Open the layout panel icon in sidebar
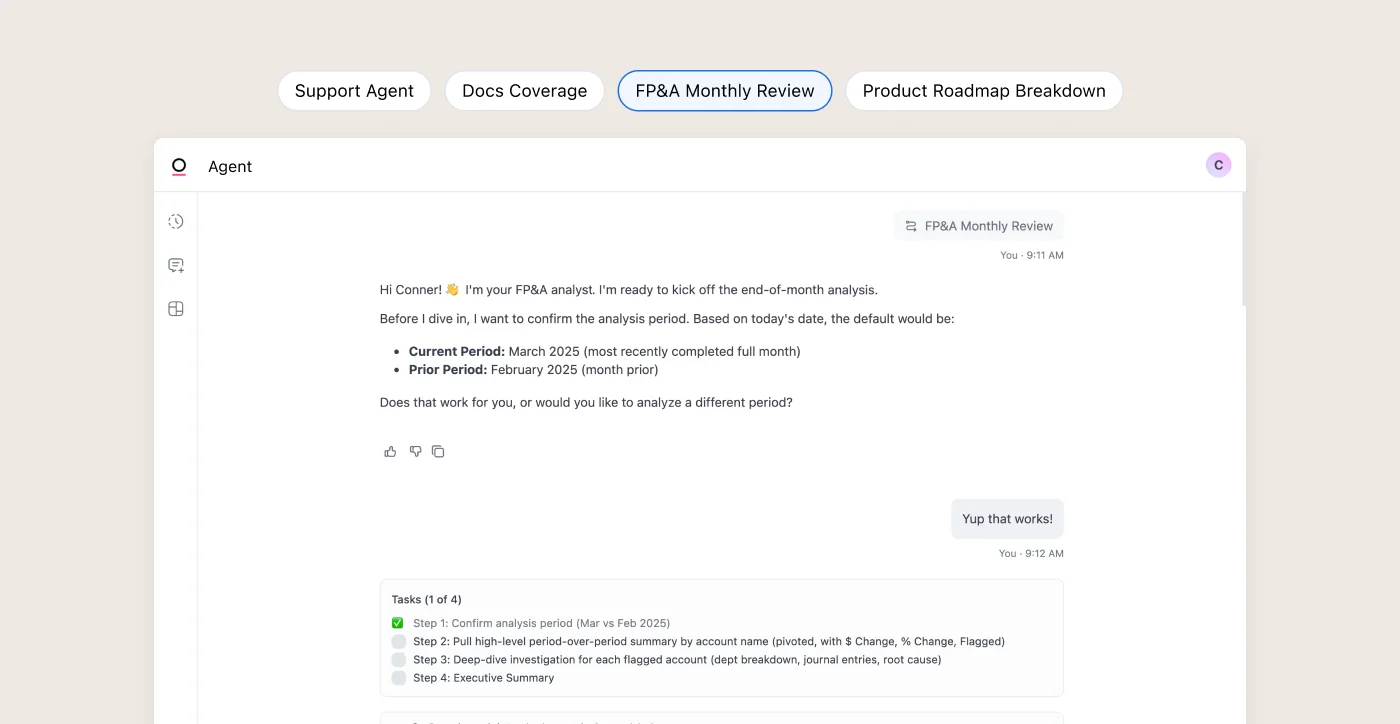Image resolution: width=1400 pixels, height=724 pixels. [176, 309]
